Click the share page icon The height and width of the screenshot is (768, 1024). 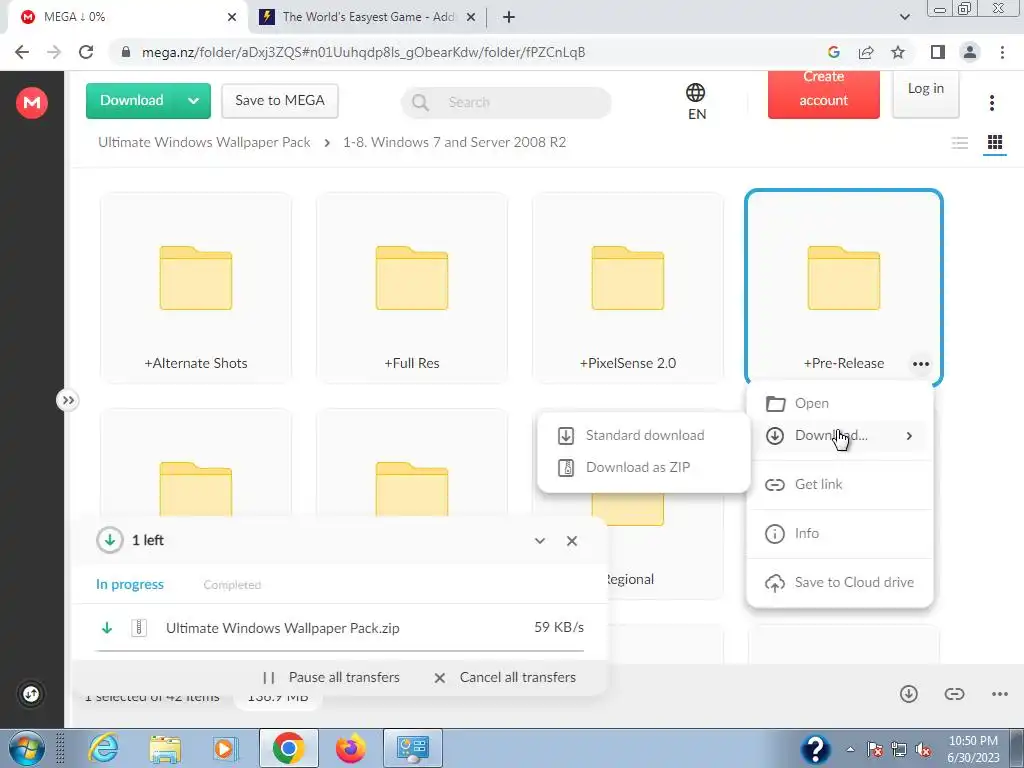coord(866,52)
